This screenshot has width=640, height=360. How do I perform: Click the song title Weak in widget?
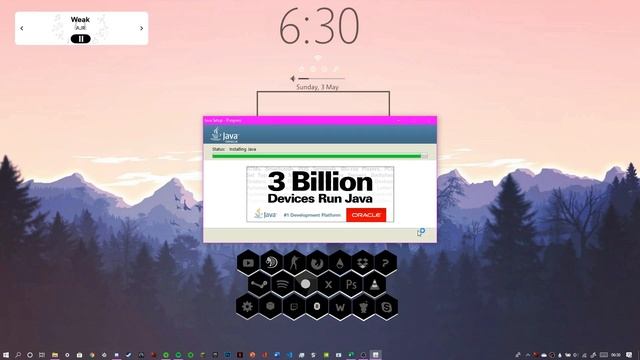click(x=80, y=19)
